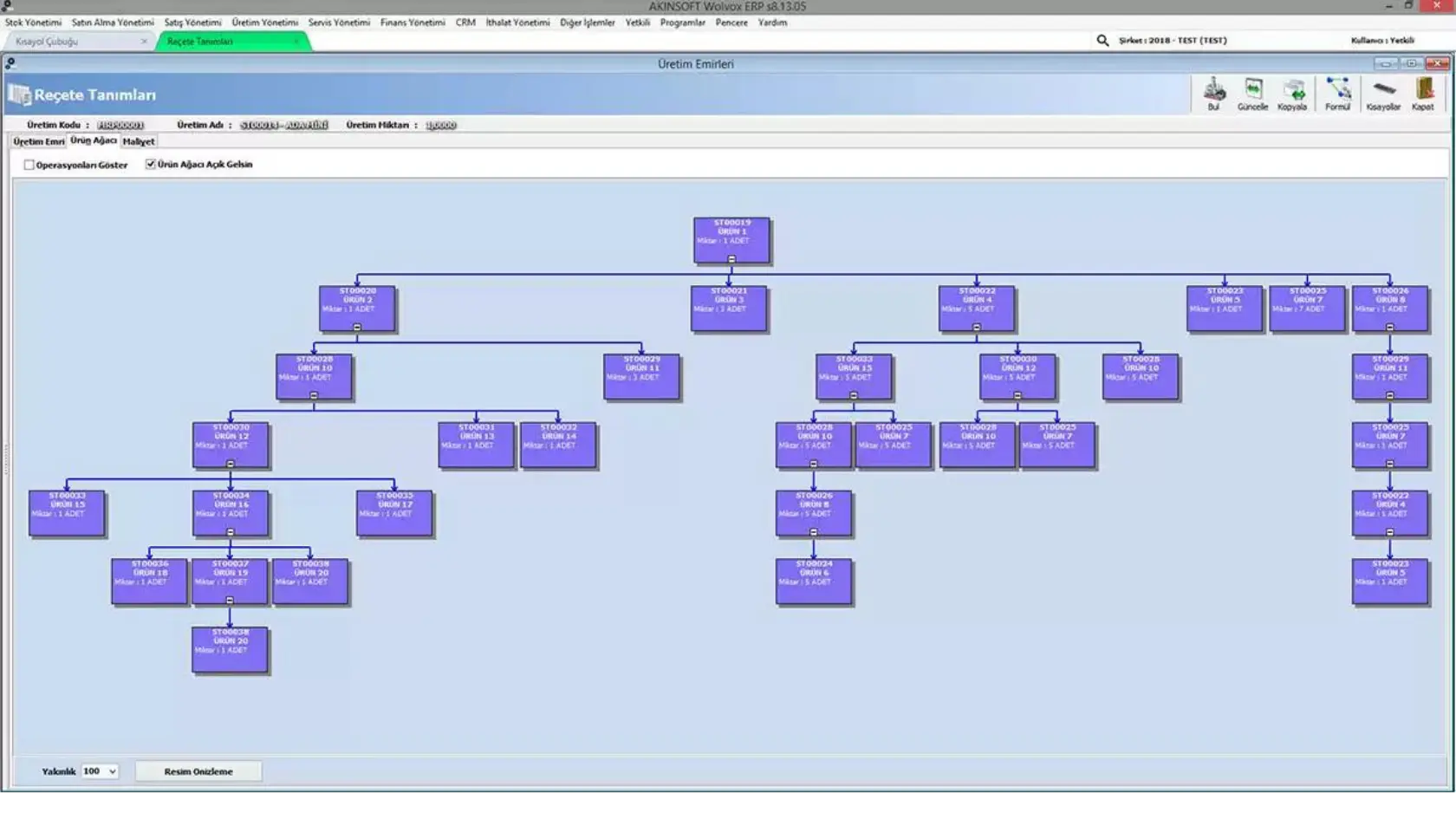Close the green Reçete Tanımları tab
Screen dimensions: 1456x819
(296, 41)
